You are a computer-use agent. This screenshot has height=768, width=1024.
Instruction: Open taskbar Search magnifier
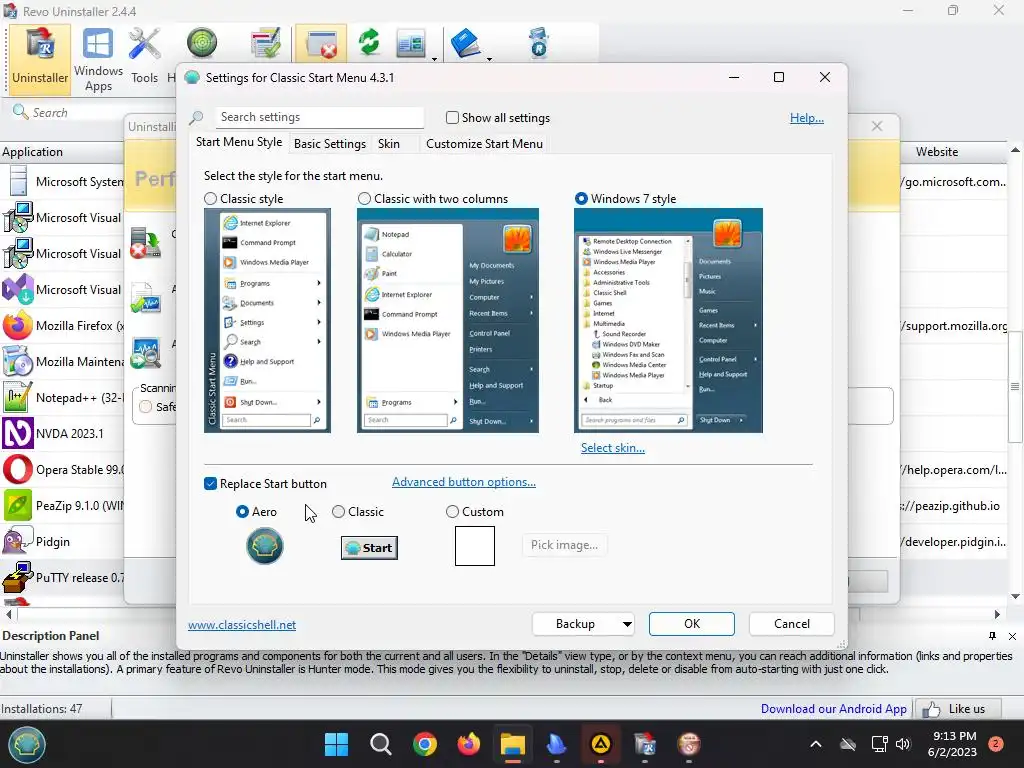click(380, 744)
